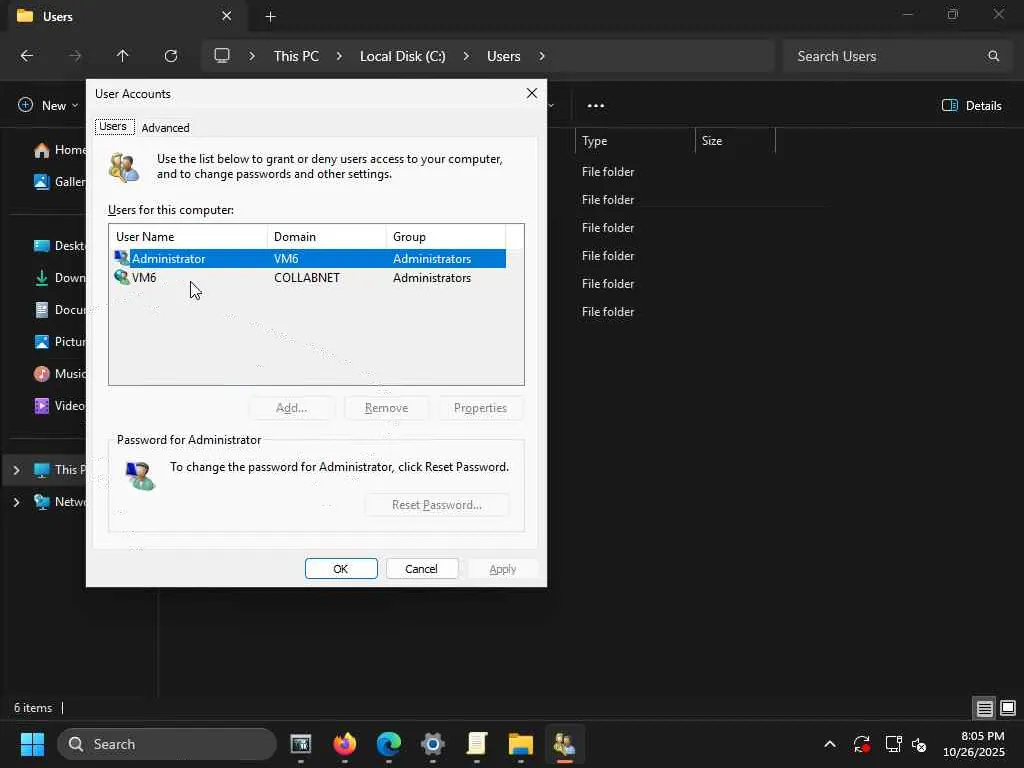
Task: Click the sync status tray icon
Action: 862,744
